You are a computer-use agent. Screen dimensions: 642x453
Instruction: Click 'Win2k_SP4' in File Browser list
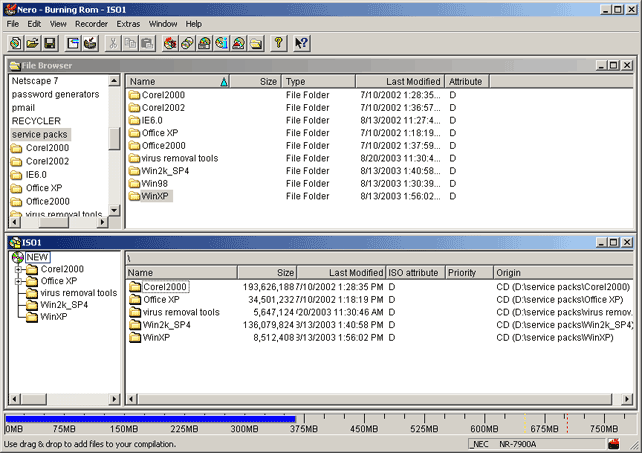click(x=165, y=171)
